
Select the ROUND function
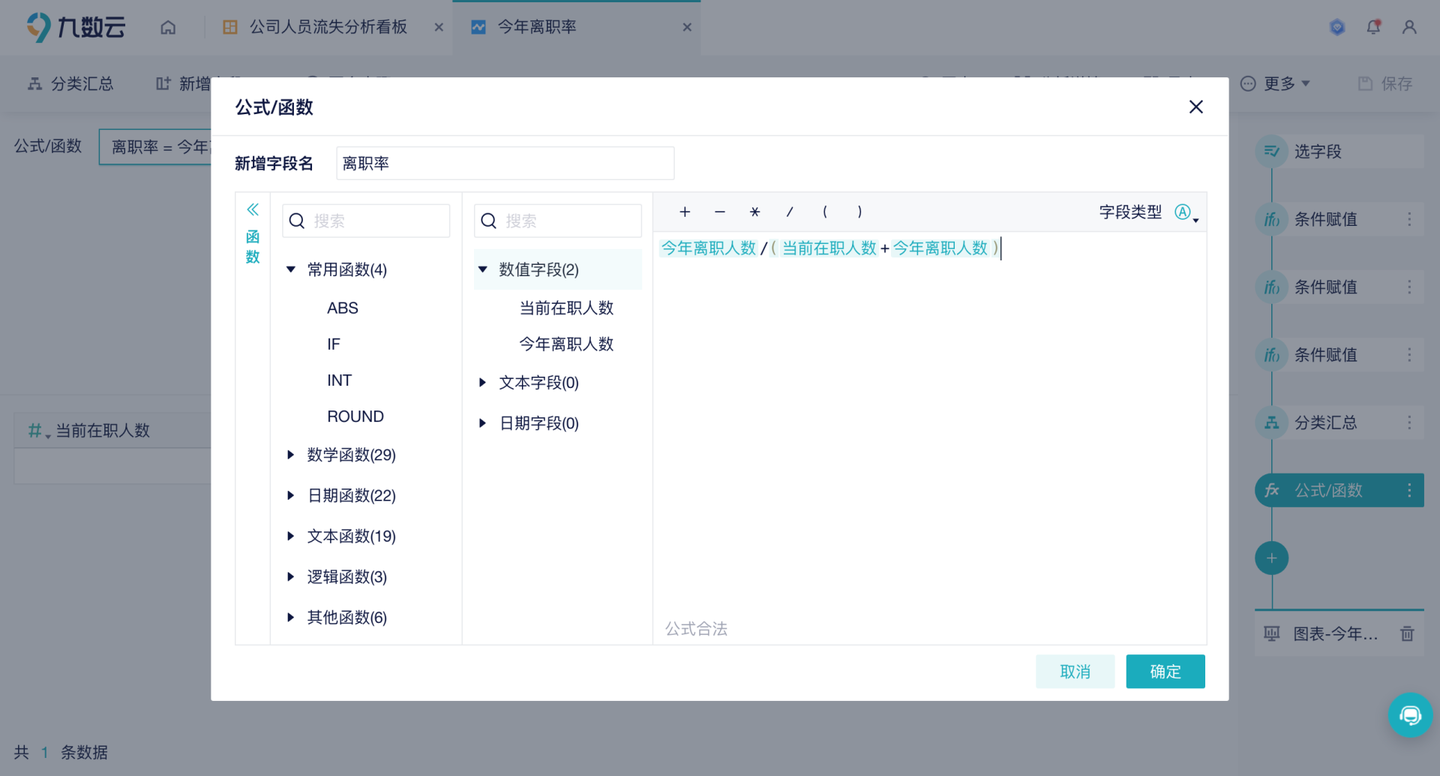coord(355,416)
